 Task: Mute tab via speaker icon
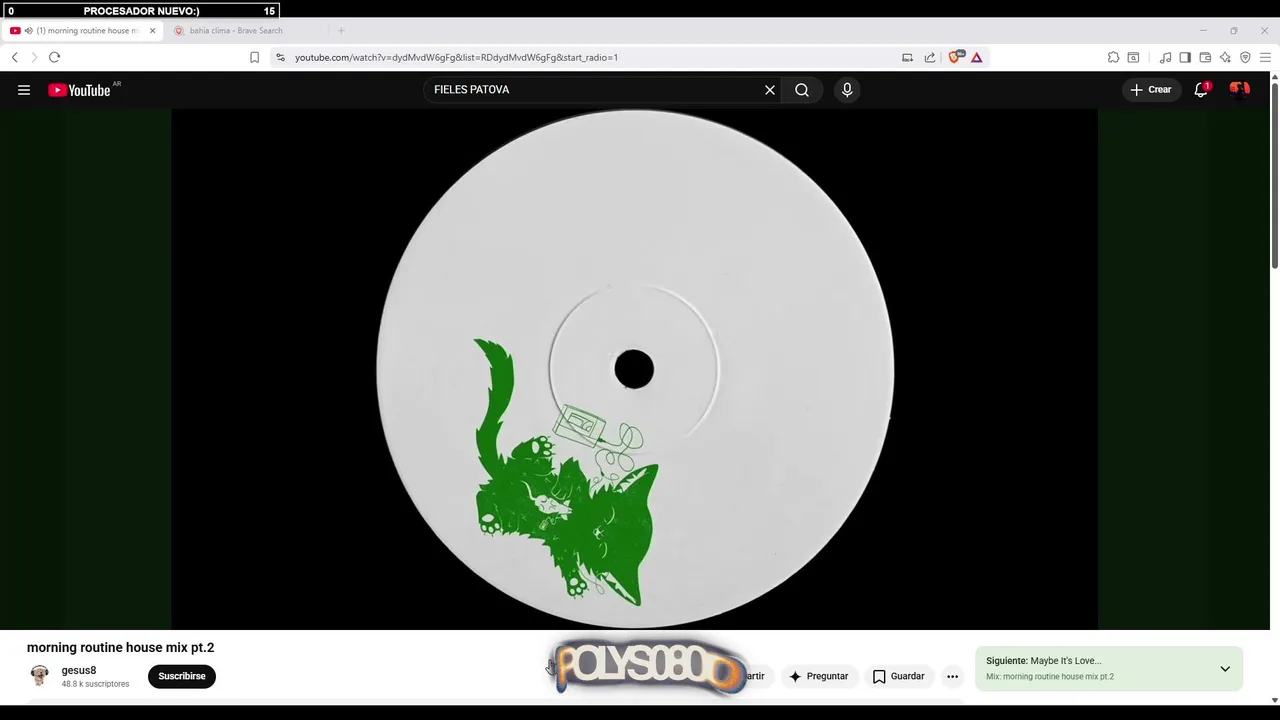click(x=28, y=31)
